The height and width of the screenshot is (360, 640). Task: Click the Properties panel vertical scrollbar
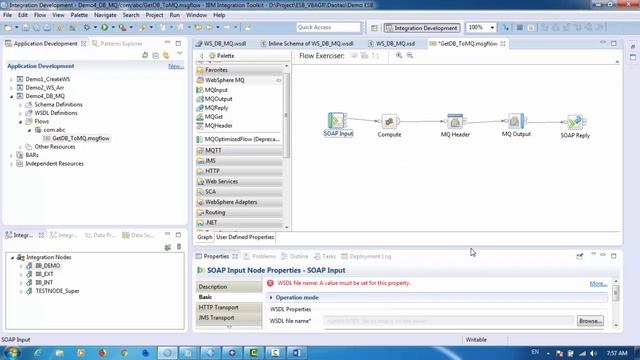pyautogui.click(x=616, y=293)
